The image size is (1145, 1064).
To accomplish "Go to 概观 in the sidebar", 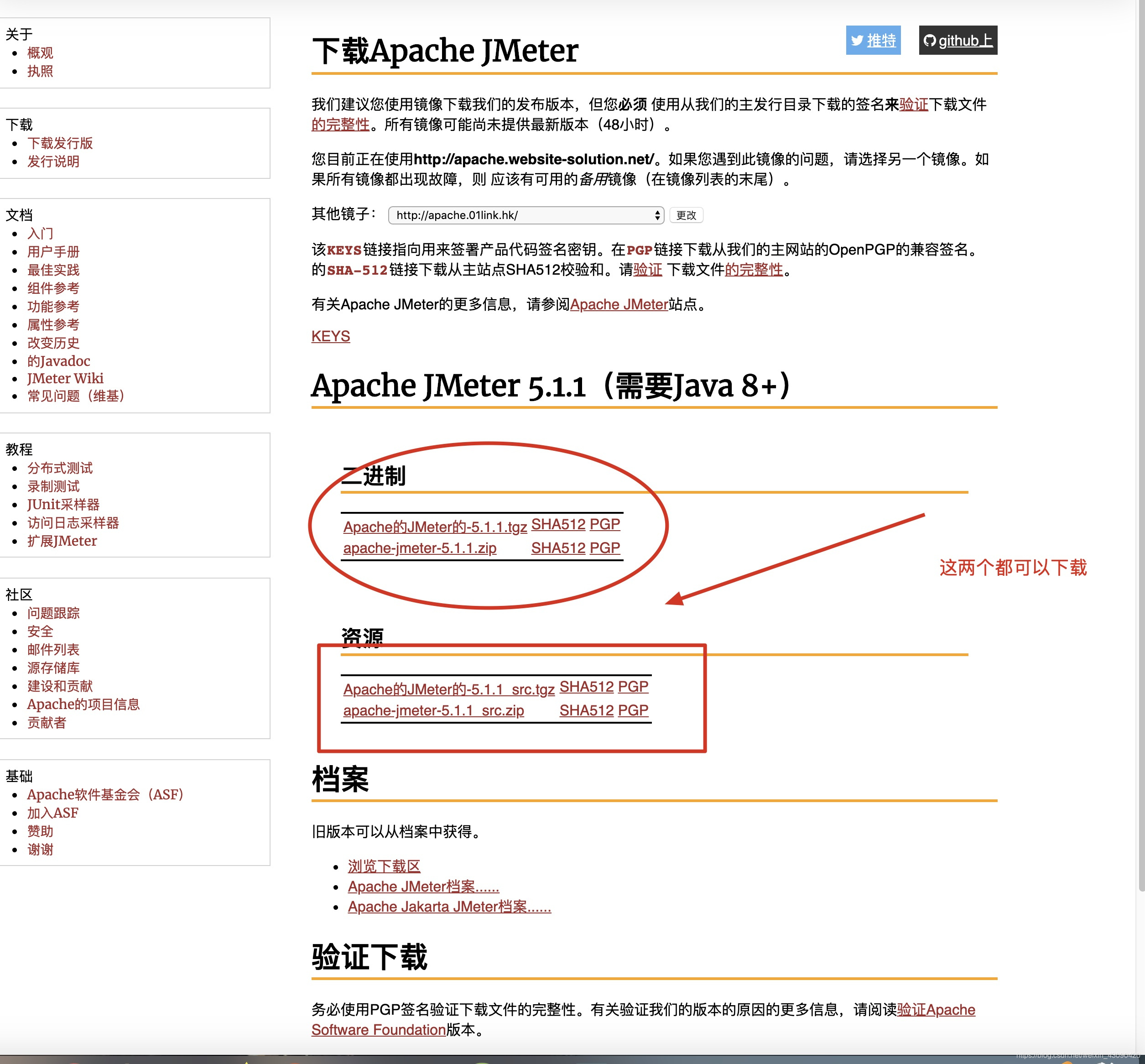I will click(x=40, y=53).
